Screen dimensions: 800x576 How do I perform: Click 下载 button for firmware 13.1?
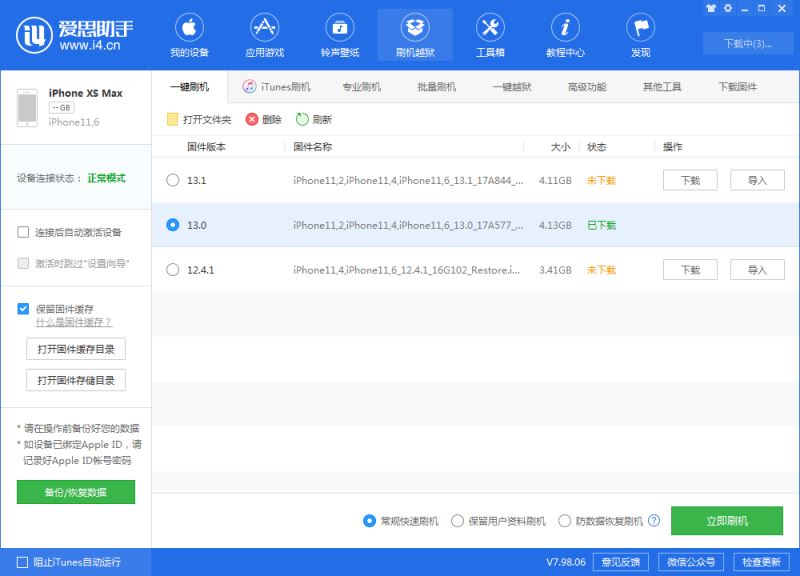pos(690,180)
